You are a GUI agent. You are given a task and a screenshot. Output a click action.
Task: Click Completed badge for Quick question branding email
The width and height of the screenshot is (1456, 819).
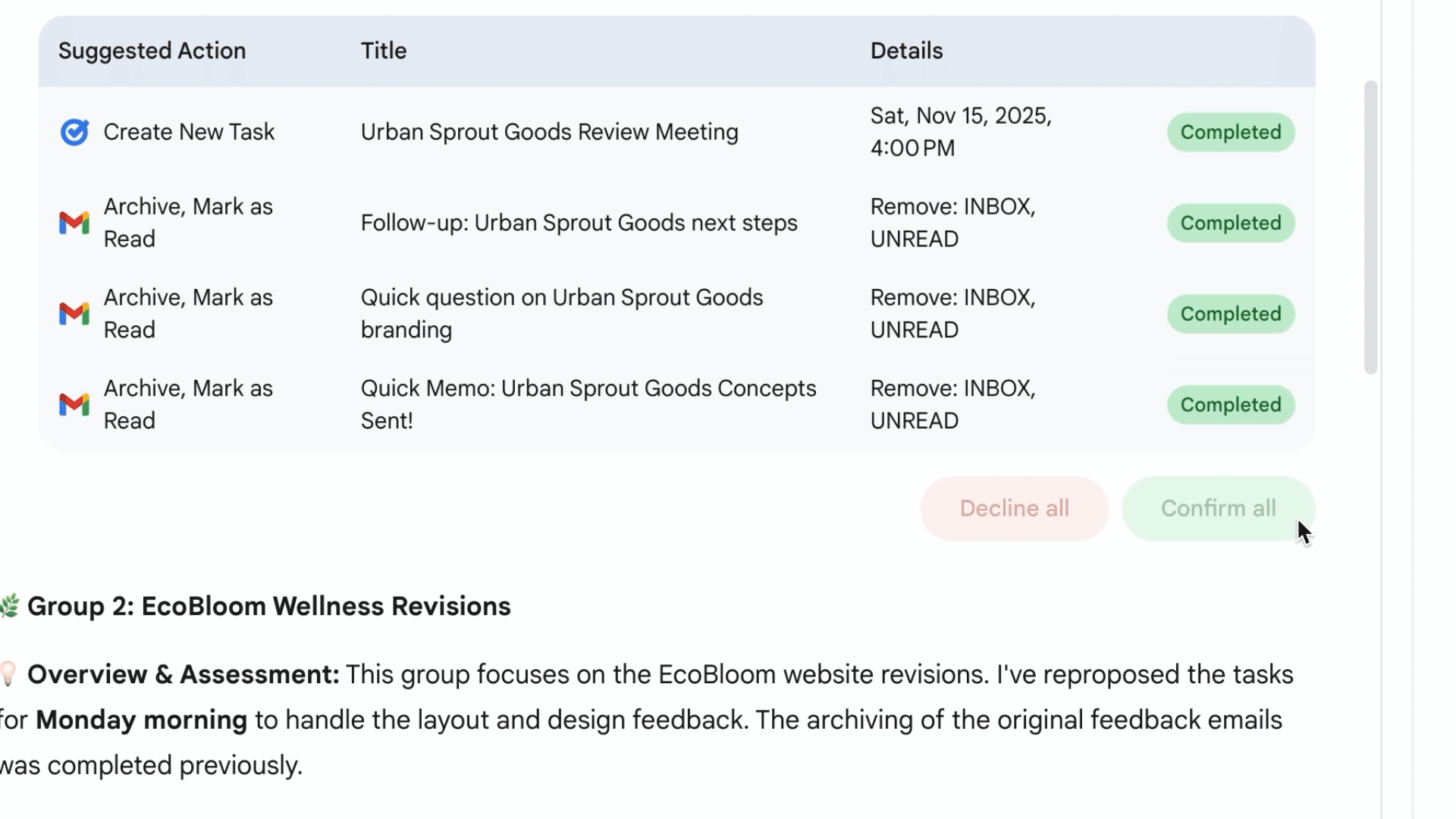pos(1230,314)
